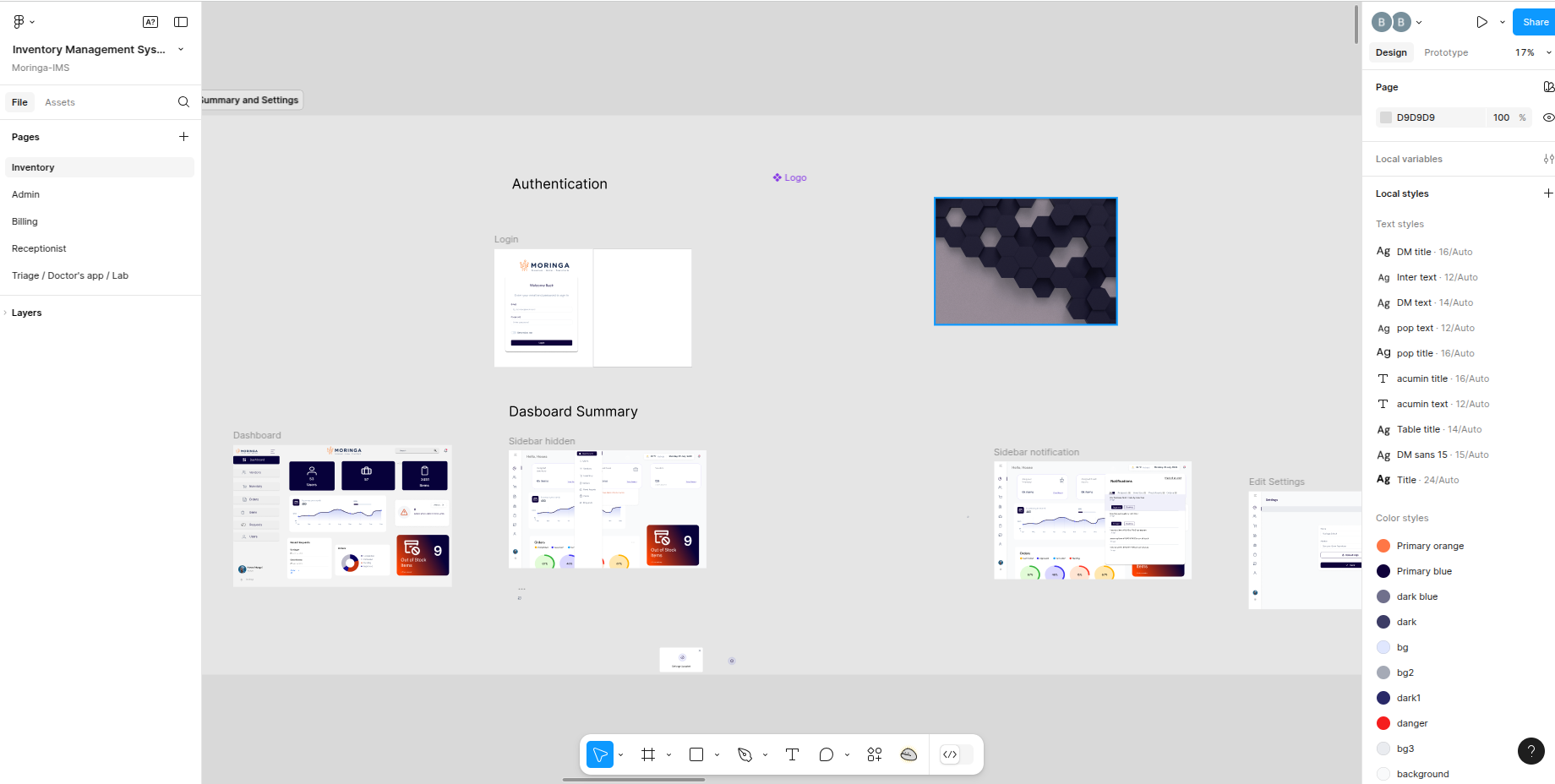Viewport: 1555px width, 784px height.
Task: Select the Comment tool
Action: 827,754
